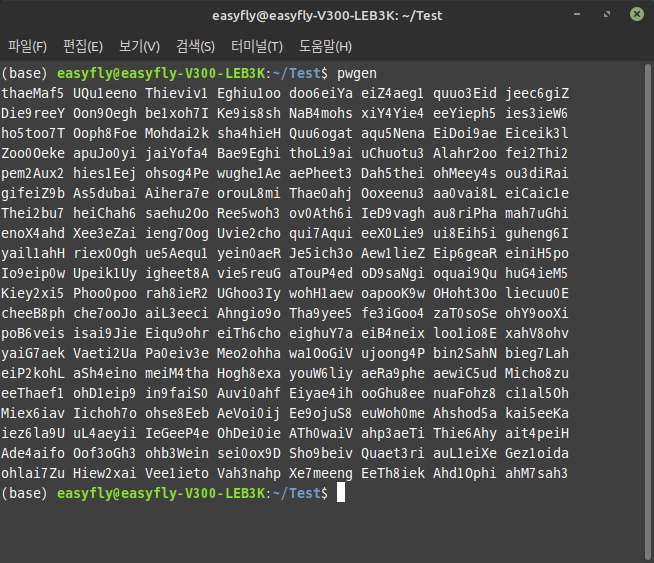Click the password Ade4aifo
Image resolution: width=654 pixels, height=563 pixels.
tap(33, 454)
